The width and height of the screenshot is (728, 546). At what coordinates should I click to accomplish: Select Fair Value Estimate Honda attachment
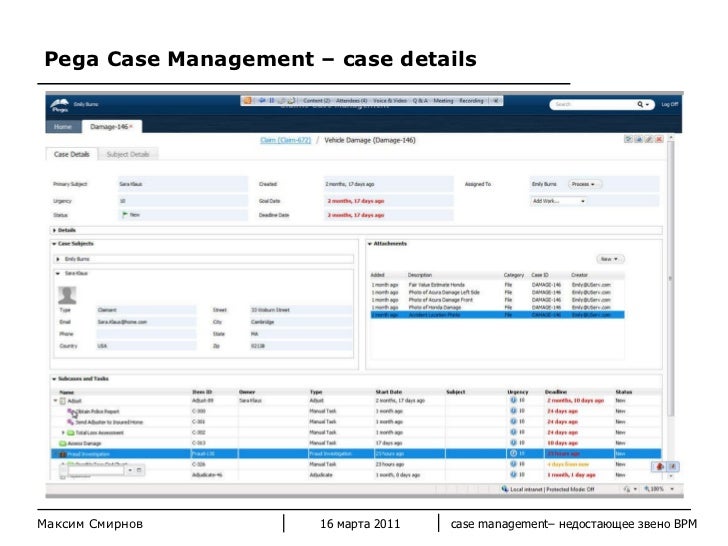tap(497, 285)
